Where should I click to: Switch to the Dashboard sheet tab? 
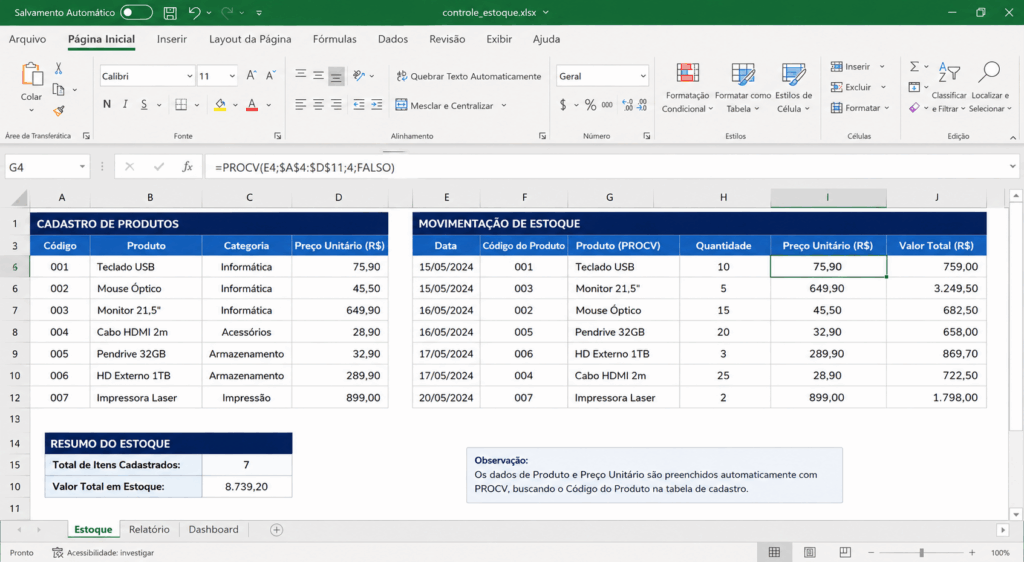(x=214, y=529)
